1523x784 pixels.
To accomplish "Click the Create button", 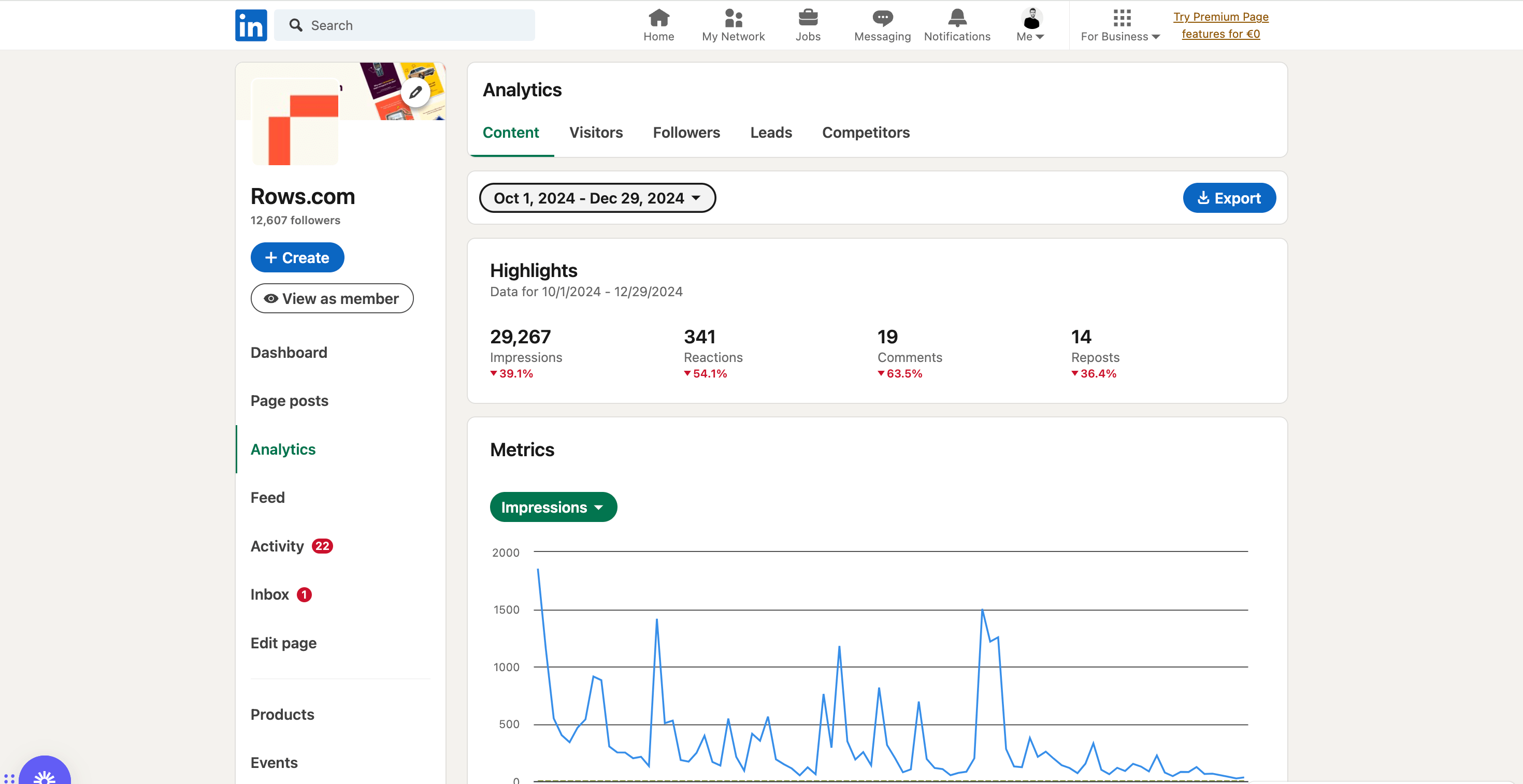I will pos(297,257).
